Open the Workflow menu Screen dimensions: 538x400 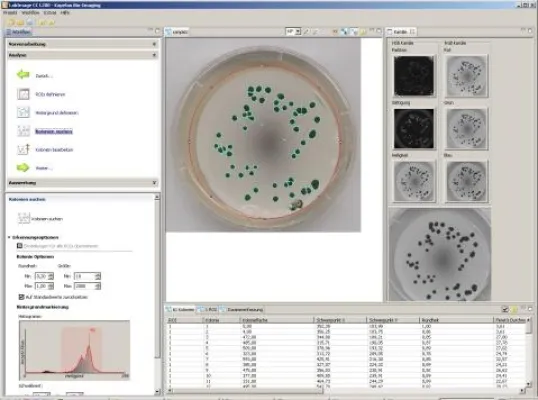(x=31, y=12)
